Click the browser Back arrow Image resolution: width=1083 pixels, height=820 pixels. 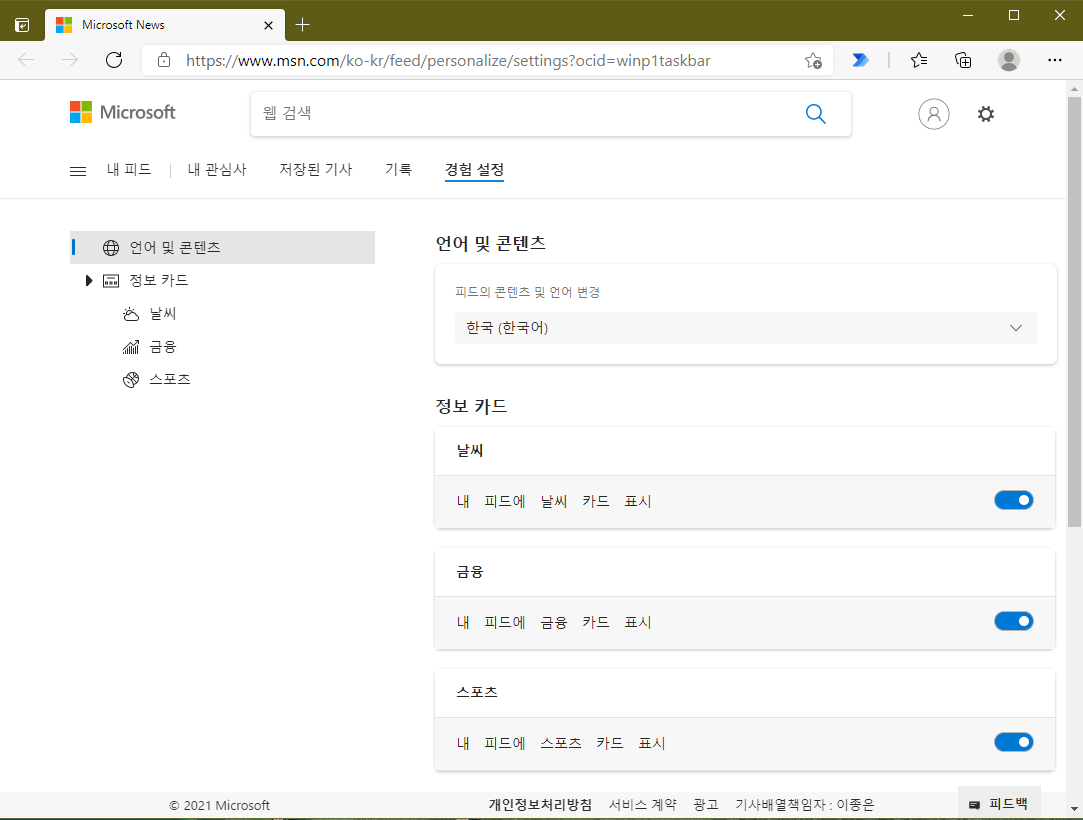pos(26,60)
